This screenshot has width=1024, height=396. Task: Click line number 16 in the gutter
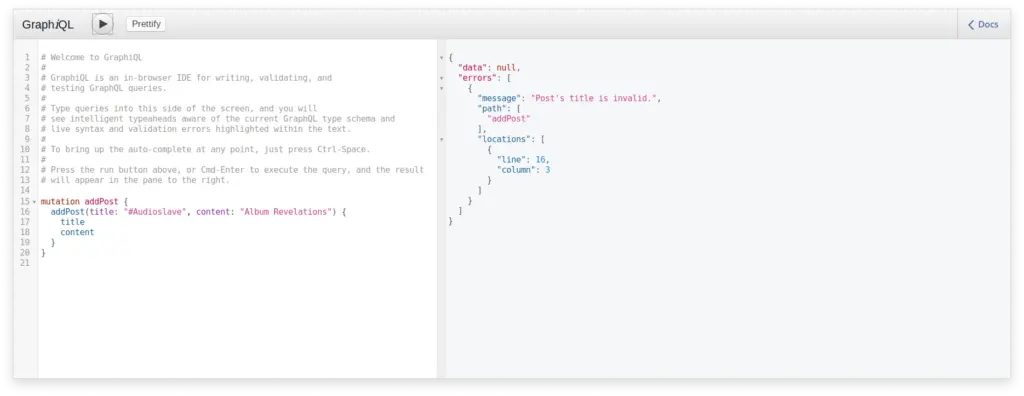click(x=25, y=212)
